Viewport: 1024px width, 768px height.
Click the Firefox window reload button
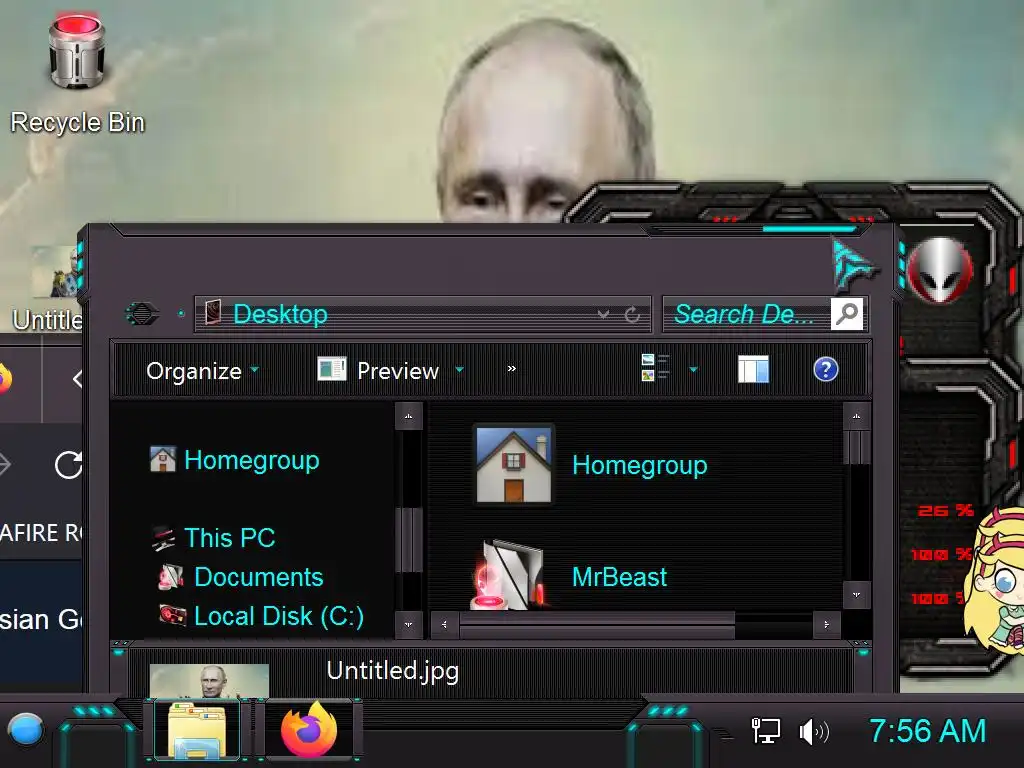pyautogui.click(x=68, y=465)
